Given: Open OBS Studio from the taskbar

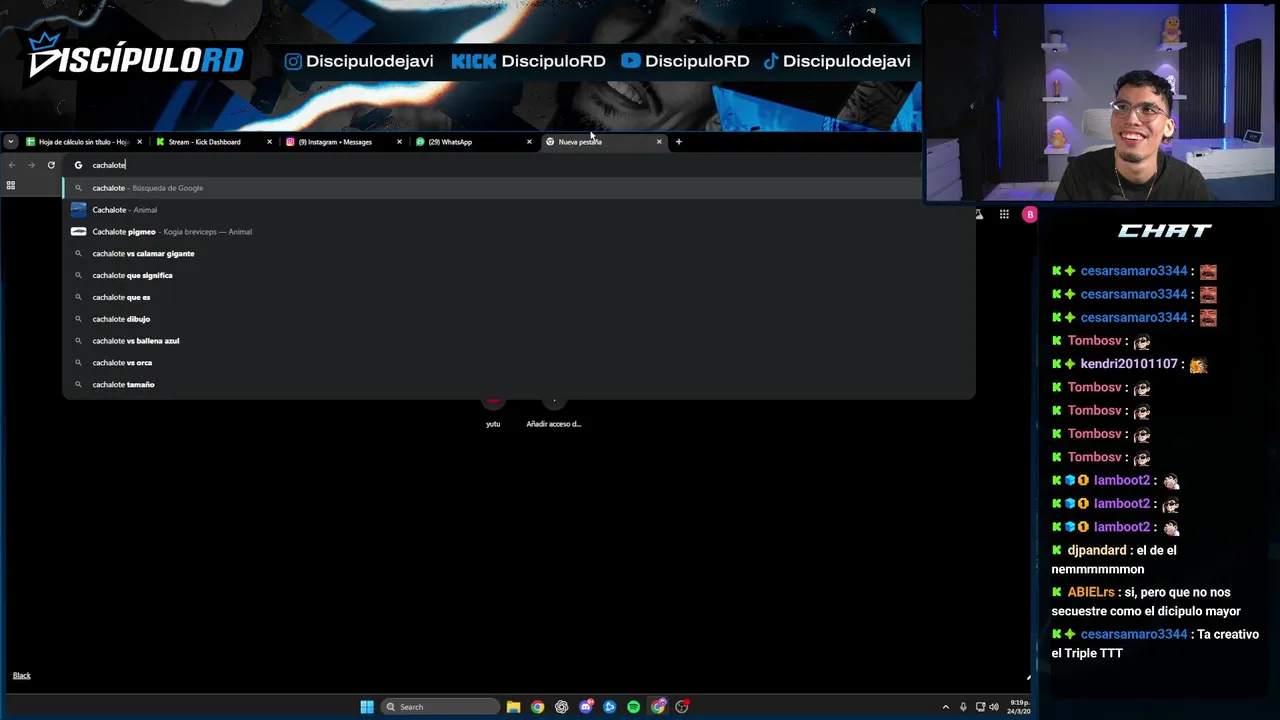Looking at the screenshot, I should 682,707.
